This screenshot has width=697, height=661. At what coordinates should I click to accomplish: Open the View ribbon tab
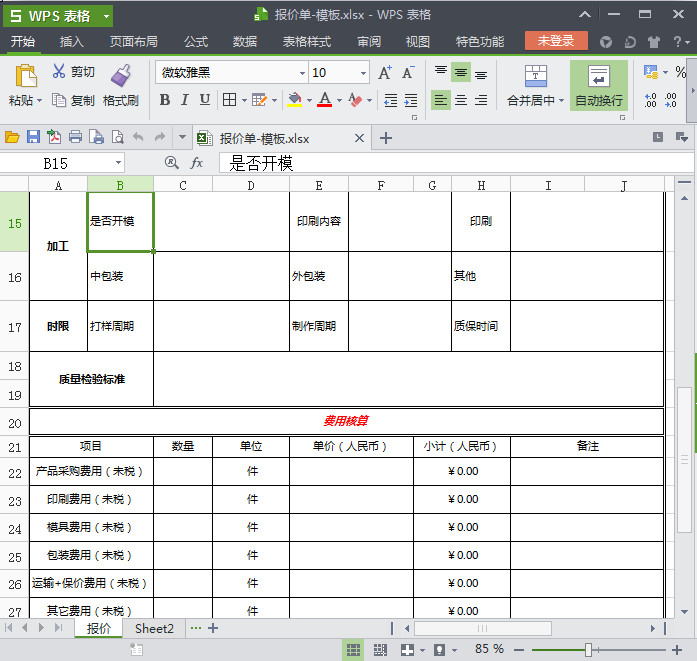[x=418, y=41]
